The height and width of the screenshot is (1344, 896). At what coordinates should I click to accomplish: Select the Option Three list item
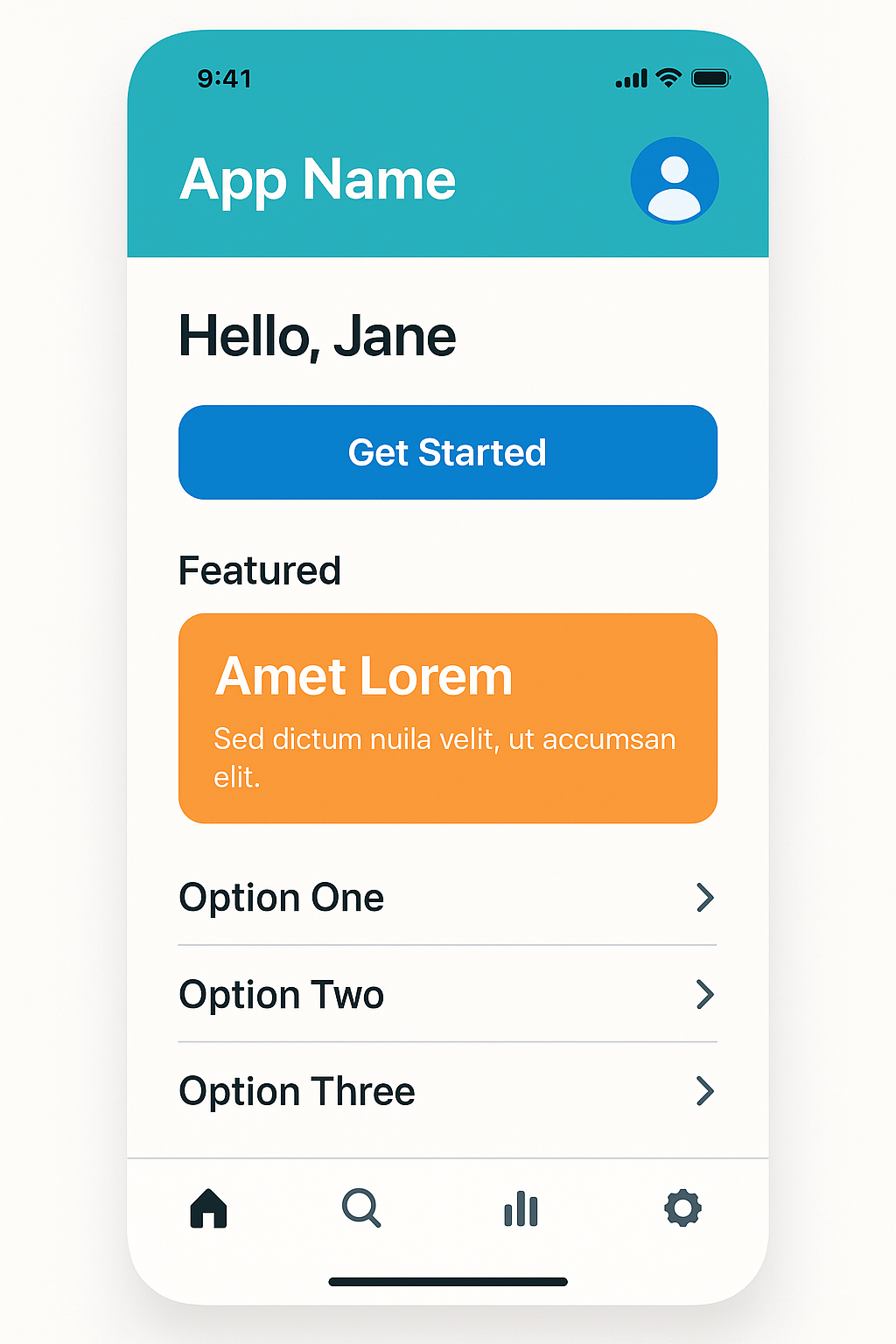pyautogui.click(x=448, y=1091)
